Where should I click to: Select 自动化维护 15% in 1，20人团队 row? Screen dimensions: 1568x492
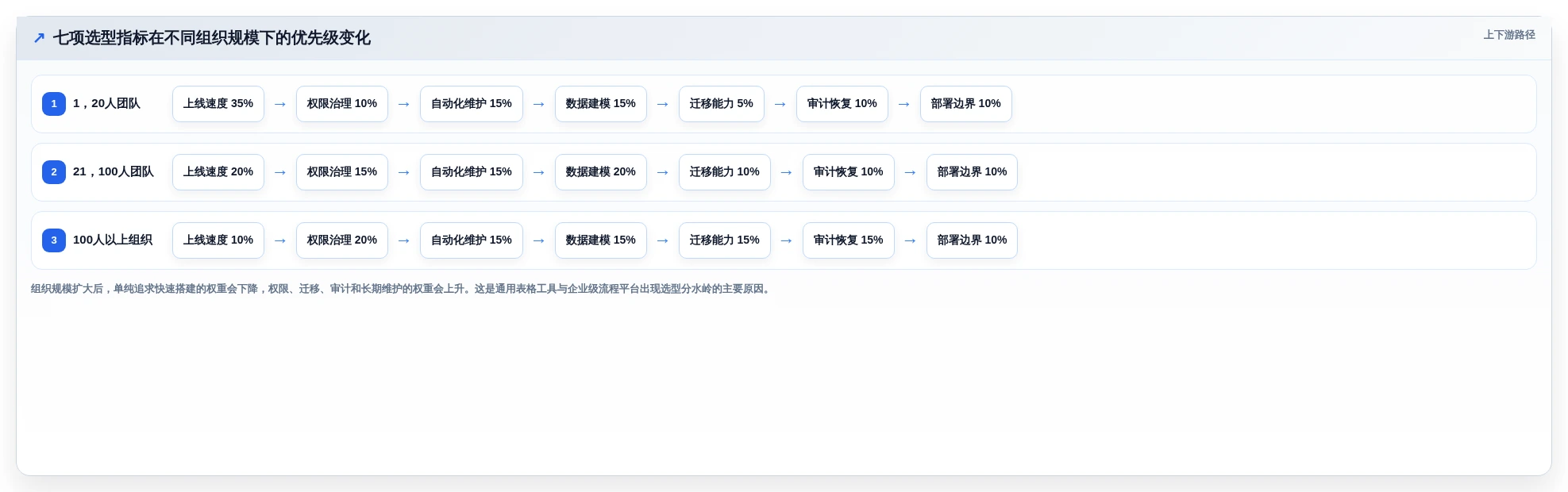[x=472, y=104]
